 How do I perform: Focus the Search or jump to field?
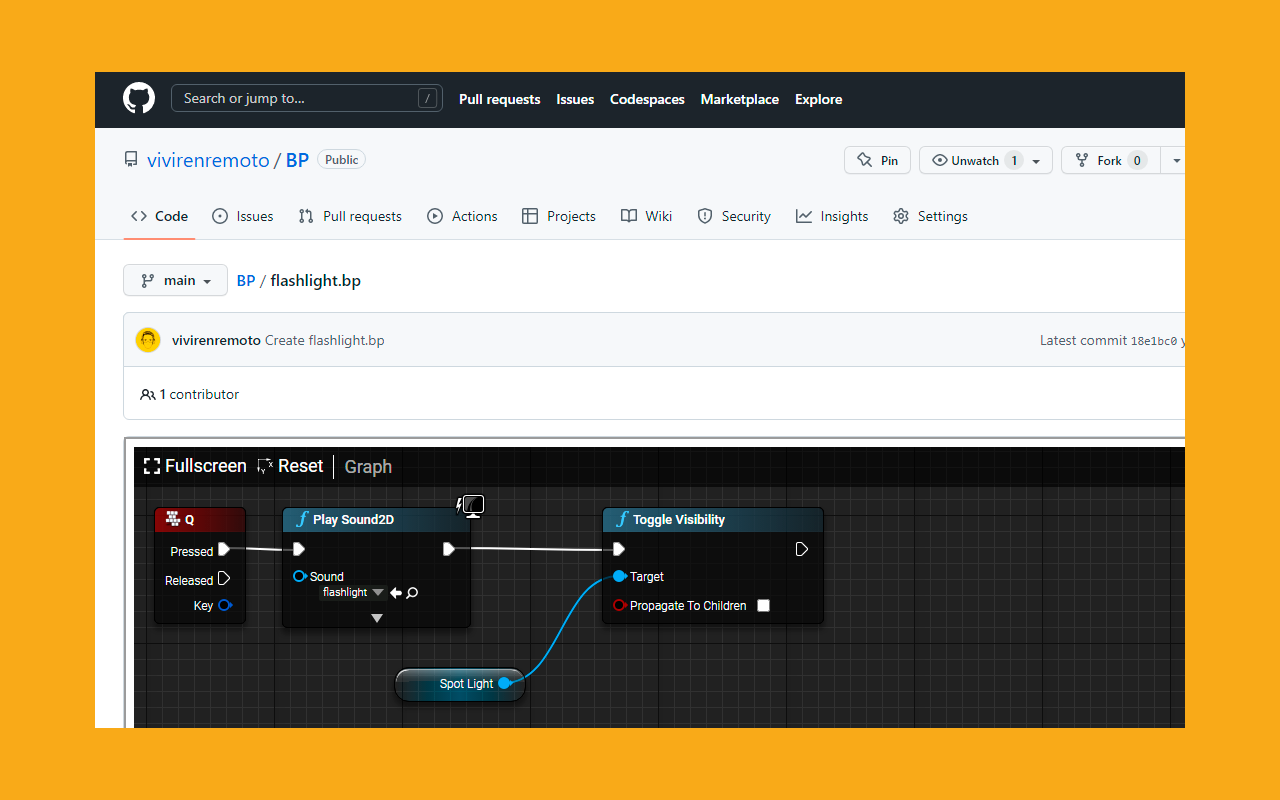[x=307, y=98]
